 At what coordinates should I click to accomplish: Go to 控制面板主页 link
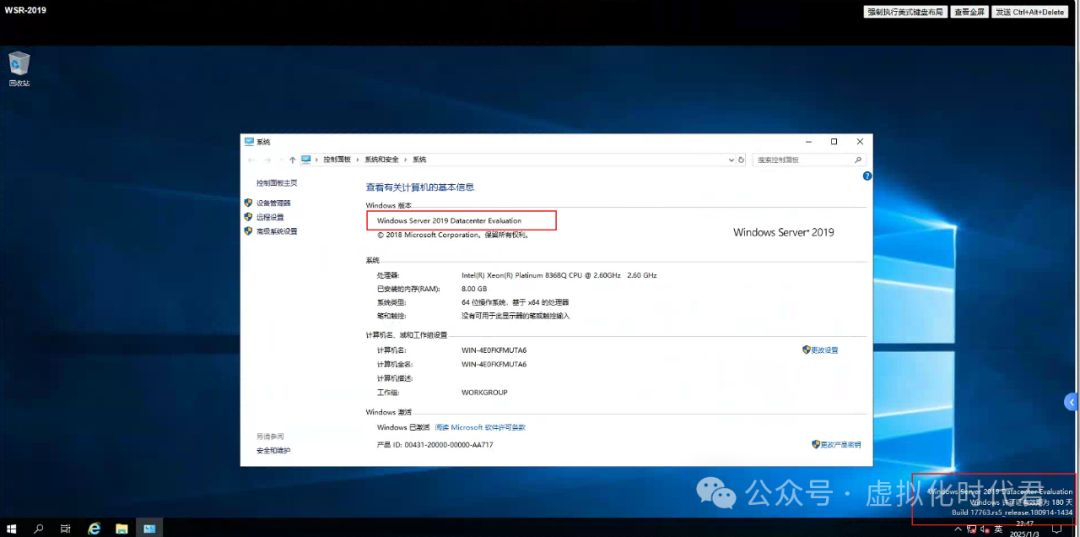(277, 183)
